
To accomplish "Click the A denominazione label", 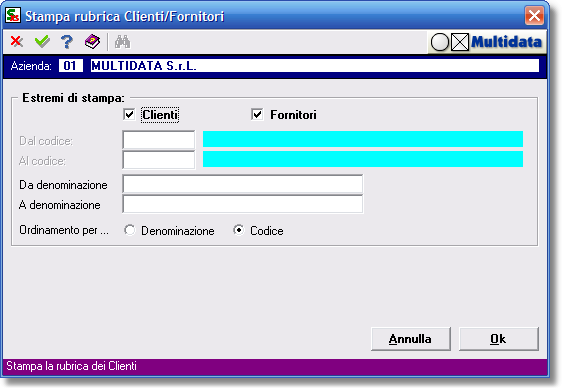I will click(x=59, y=205).
